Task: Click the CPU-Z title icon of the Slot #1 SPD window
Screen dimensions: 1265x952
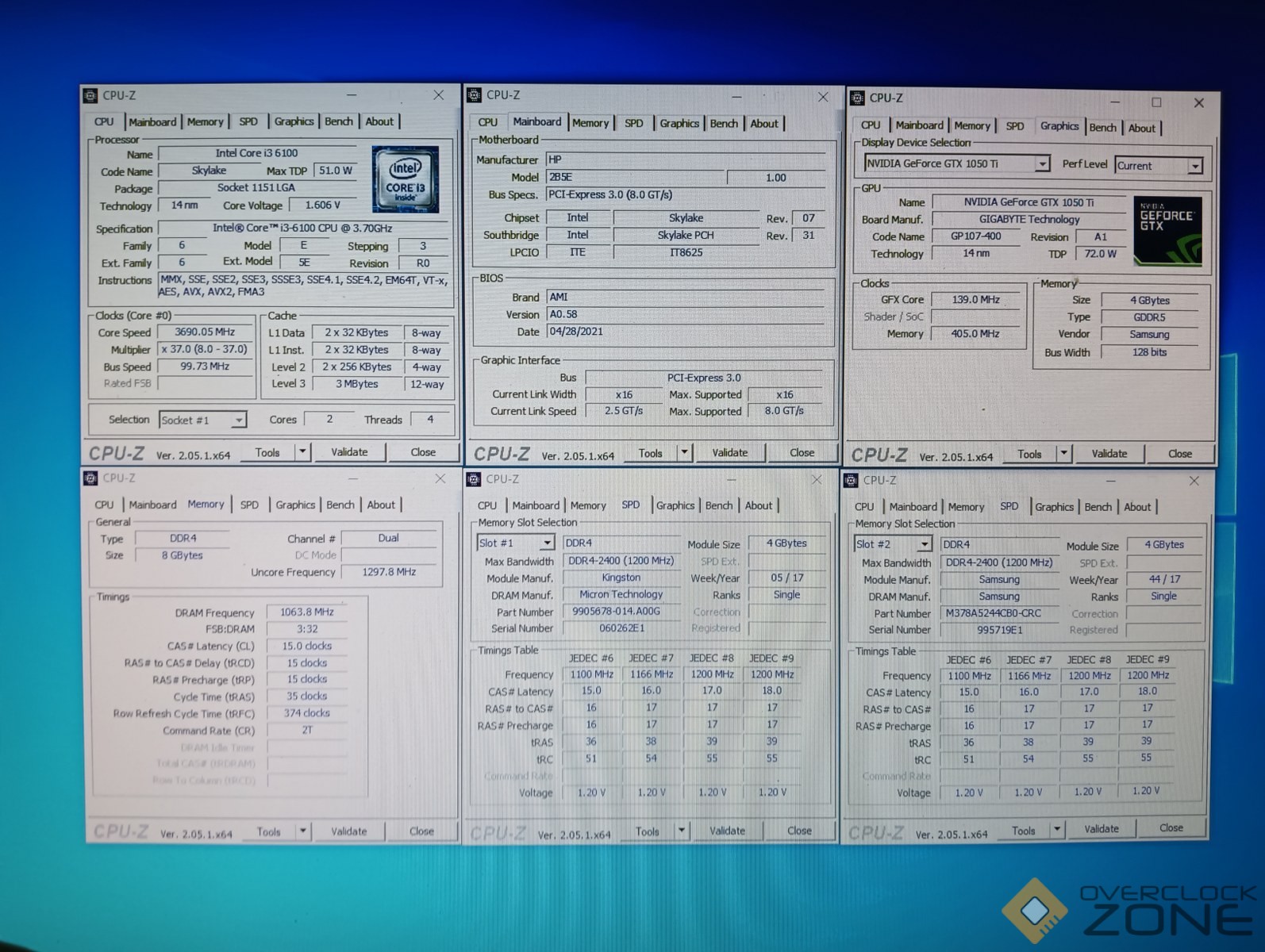Action: pyautogui.click(x=474, y=479)
